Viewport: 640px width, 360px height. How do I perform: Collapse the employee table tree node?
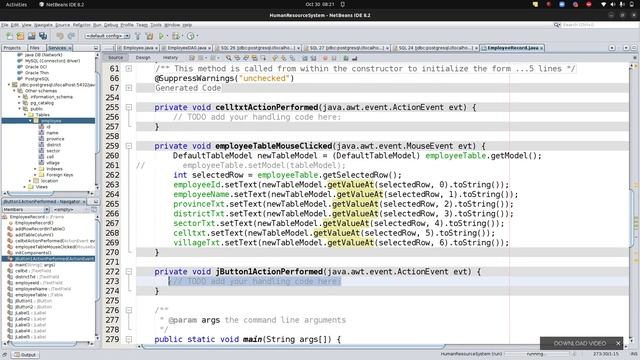30,121
